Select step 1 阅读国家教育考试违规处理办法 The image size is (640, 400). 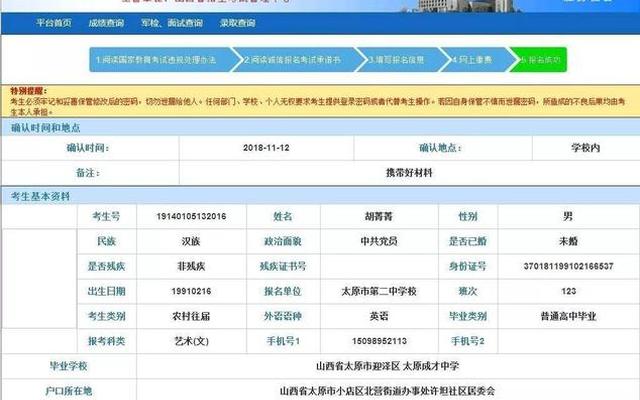point(161,60)
